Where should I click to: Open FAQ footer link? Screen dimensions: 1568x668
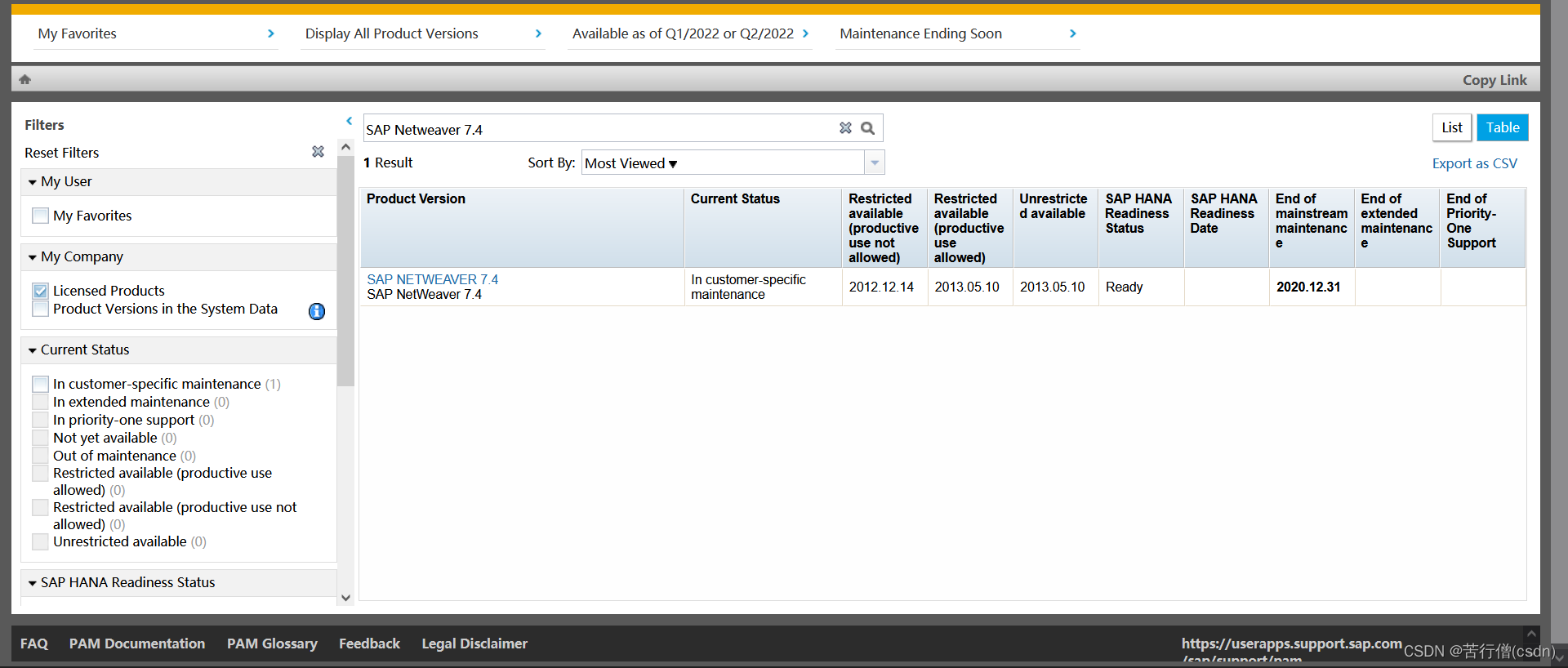tap(34, 644)
